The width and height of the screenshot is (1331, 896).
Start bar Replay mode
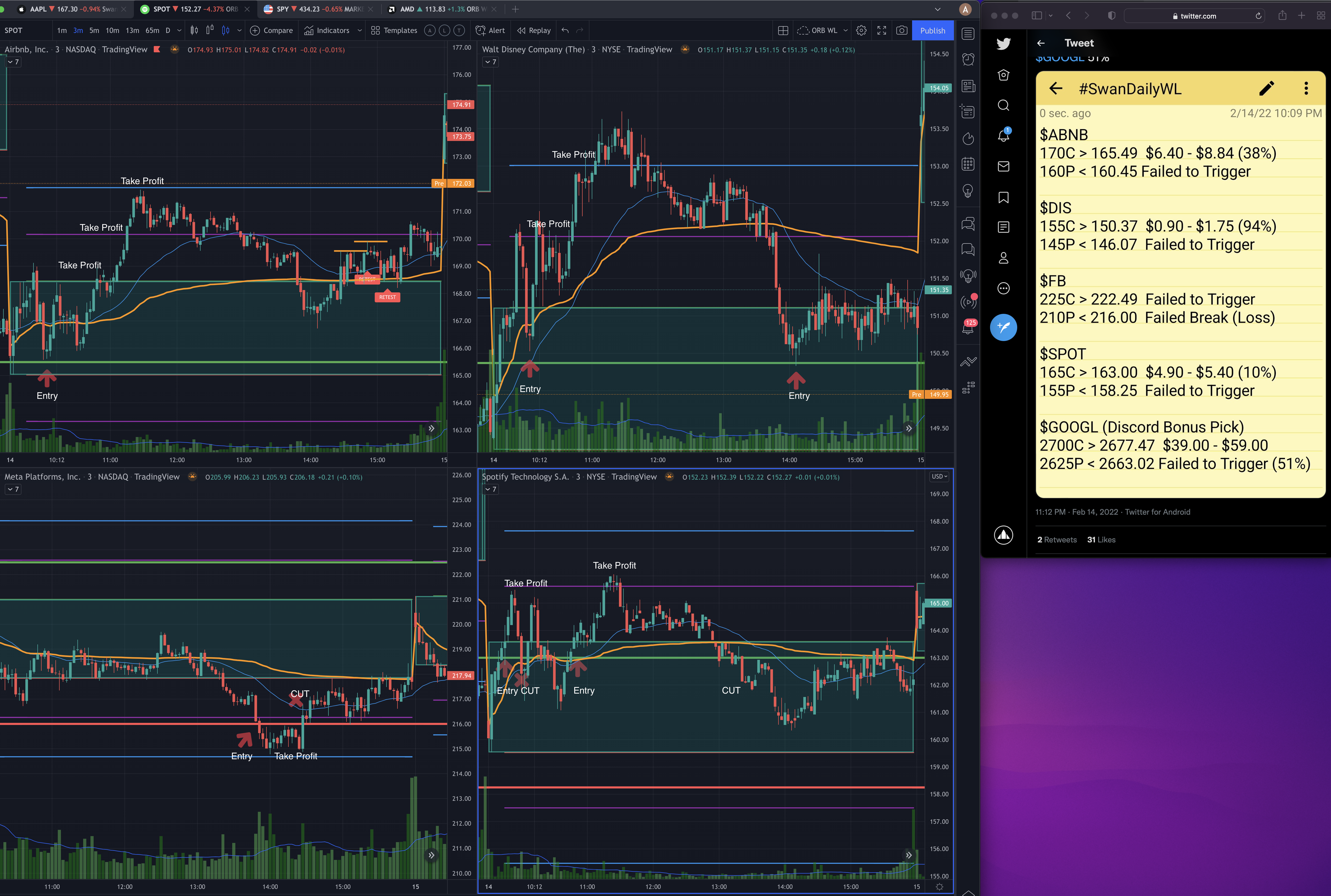(533, 30)
